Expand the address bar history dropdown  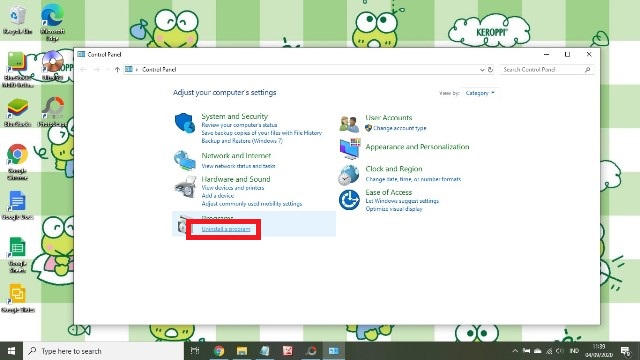(x=482, y=70)
